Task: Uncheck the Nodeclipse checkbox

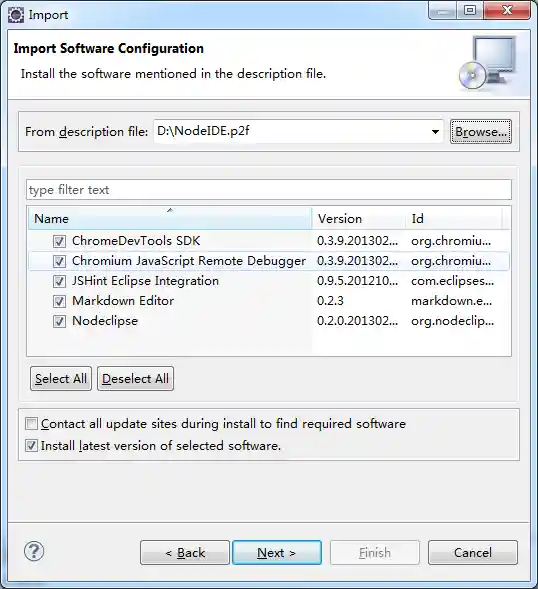Action: point(59,321)
